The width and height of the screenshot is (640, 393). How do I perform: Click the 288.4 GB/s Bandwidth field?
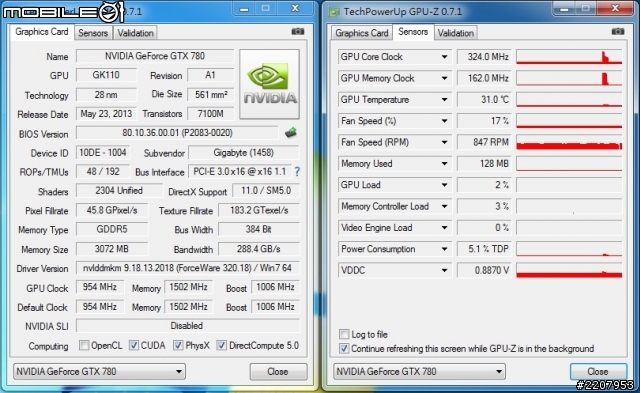point(259,249)
